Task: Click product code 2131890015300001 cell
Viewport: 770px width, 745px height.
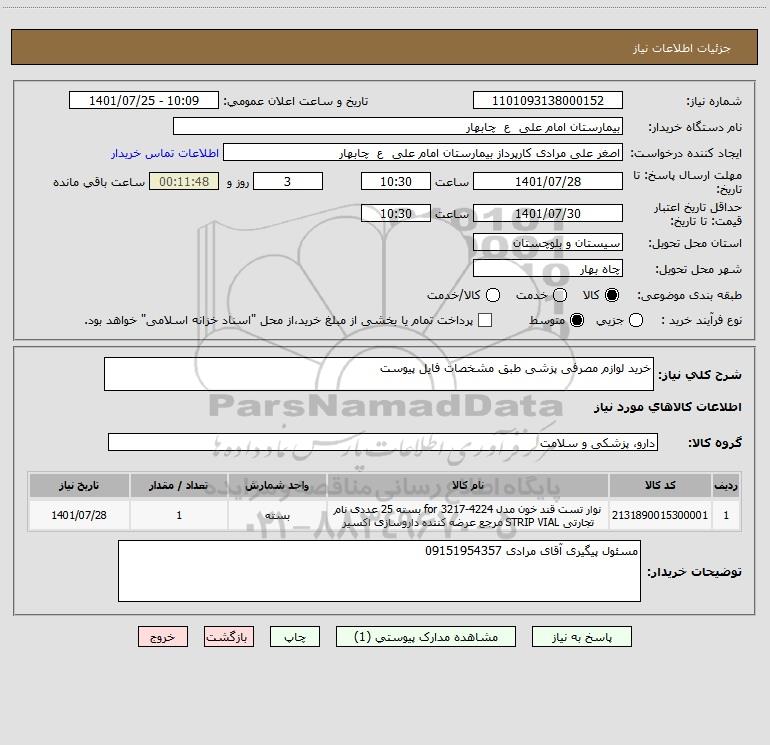Action: (x=660, y=515)
